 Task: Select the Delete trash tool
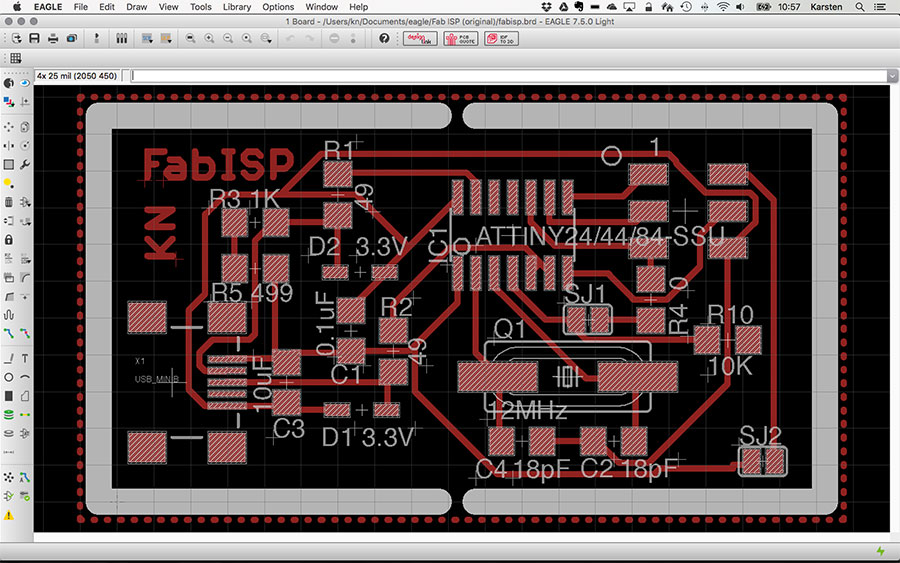click(9, 202)
